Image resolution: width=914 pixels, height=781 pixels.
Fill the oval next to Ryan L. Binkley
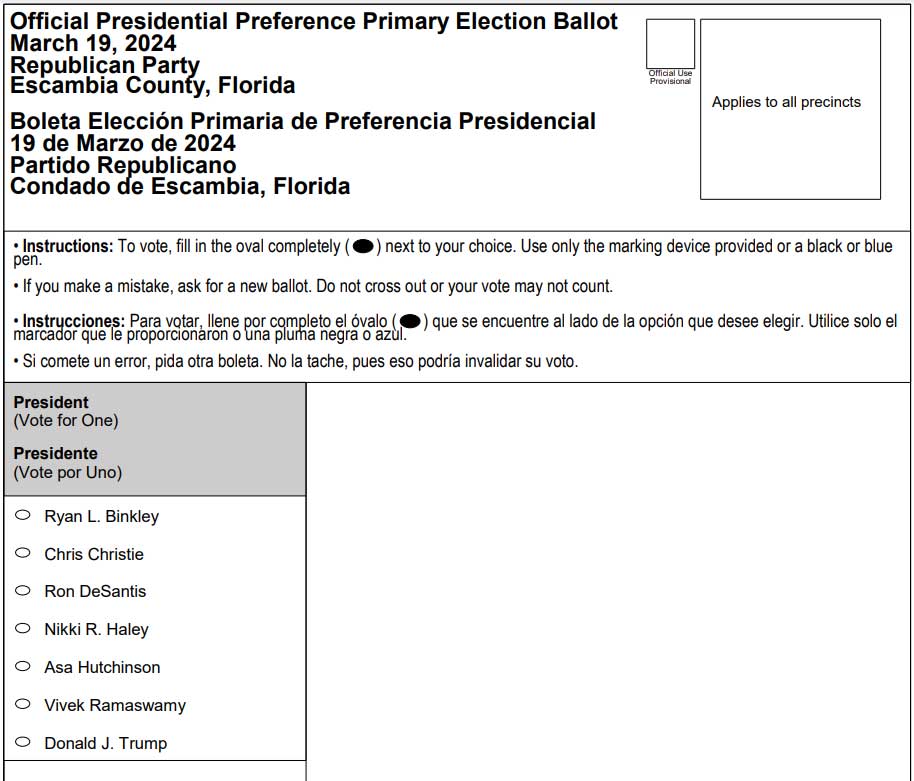point(23,515)
